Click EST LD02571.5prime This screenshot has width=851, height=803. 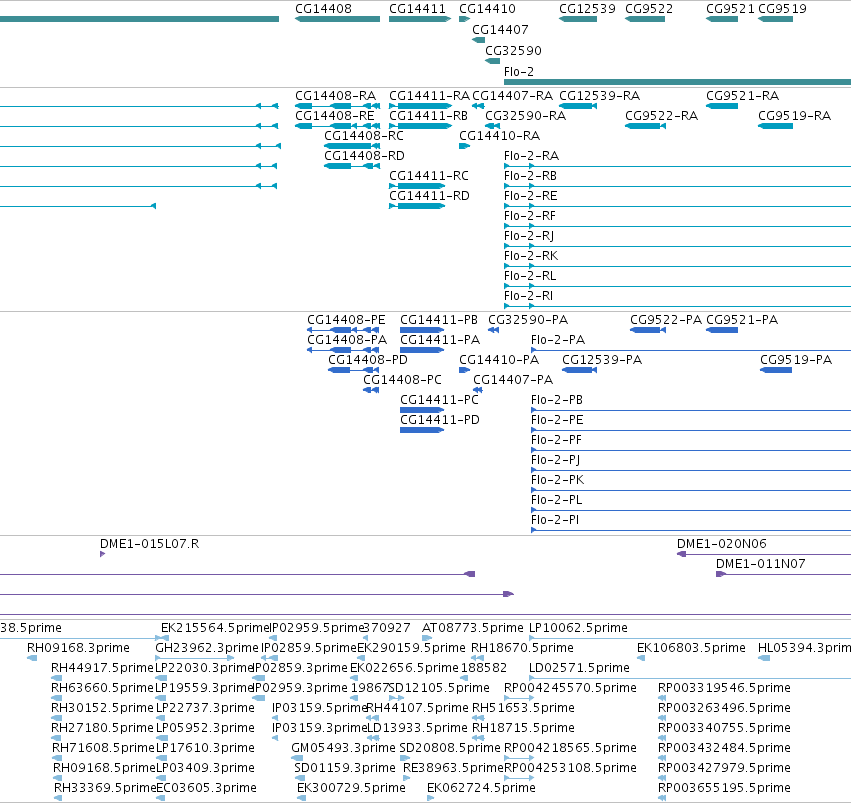point(579,668)
